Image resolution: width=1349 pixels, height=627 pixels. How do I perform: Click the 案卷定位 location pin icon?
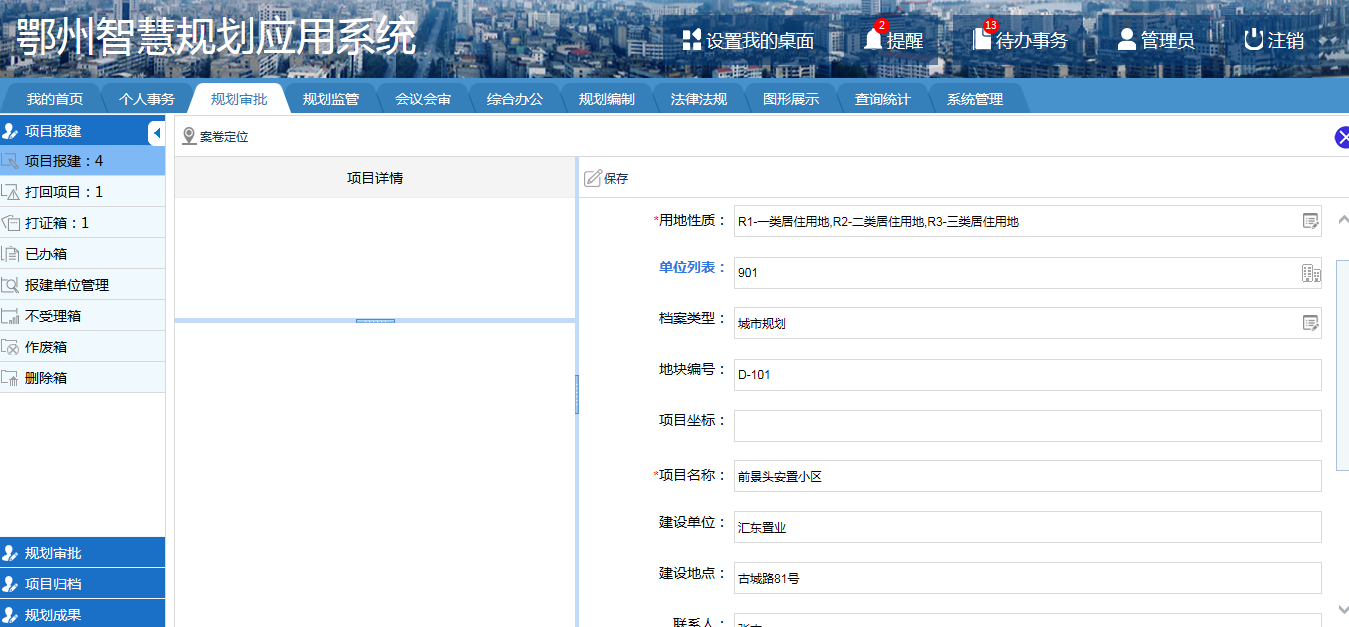[189, 137]
